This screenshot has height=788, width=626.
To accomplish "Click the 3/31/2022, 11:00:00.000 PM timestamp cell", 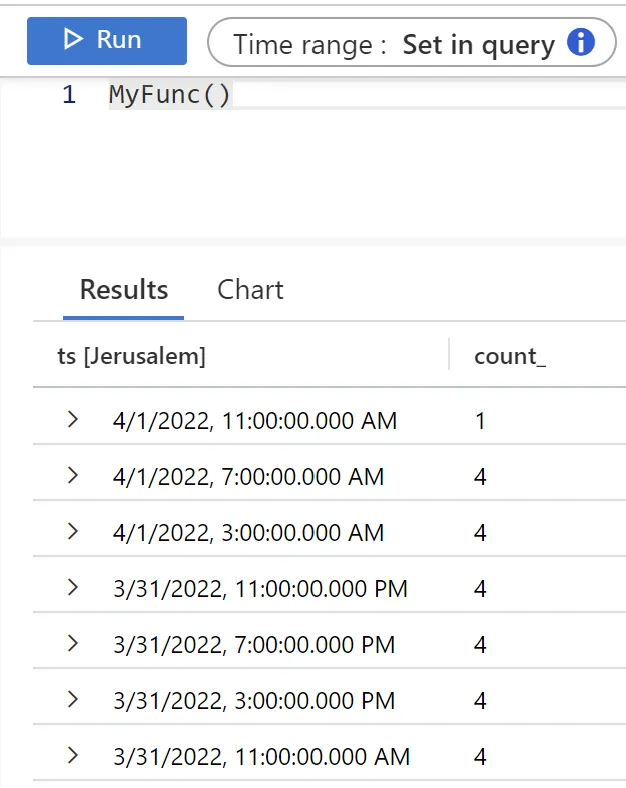I will point(260,589).
